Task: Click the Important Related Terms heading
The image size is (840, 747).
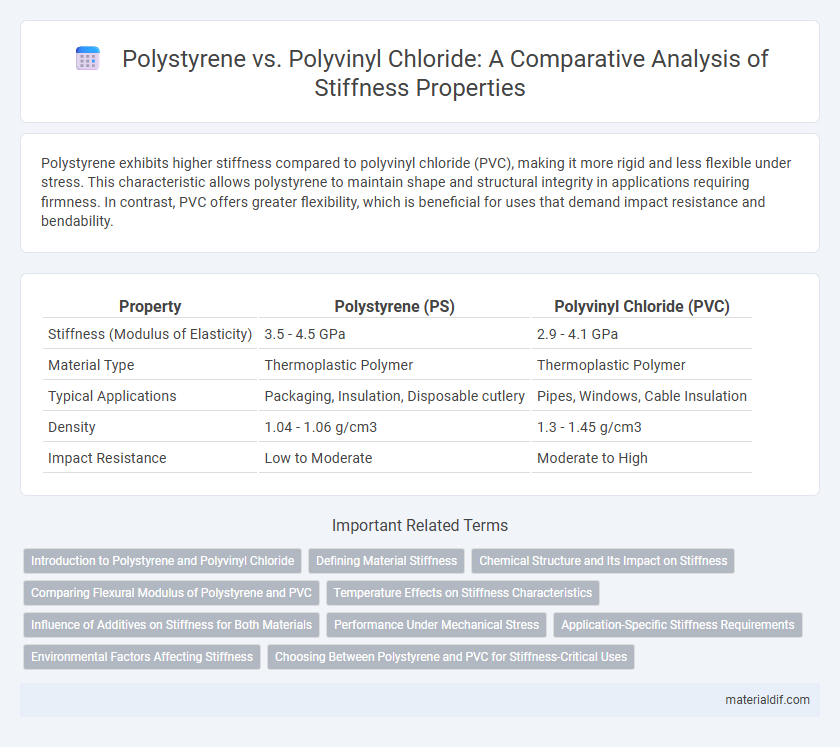Action: tap(420, 525)
